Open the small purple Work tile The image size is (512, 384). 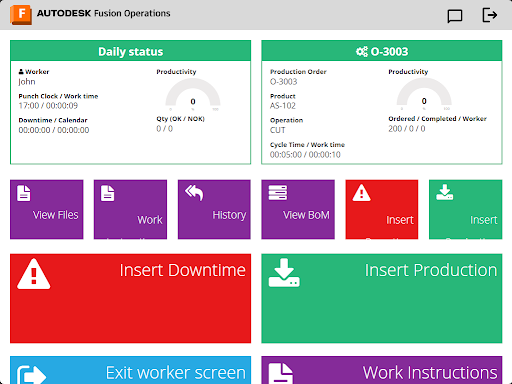click(x=130, y=209)
